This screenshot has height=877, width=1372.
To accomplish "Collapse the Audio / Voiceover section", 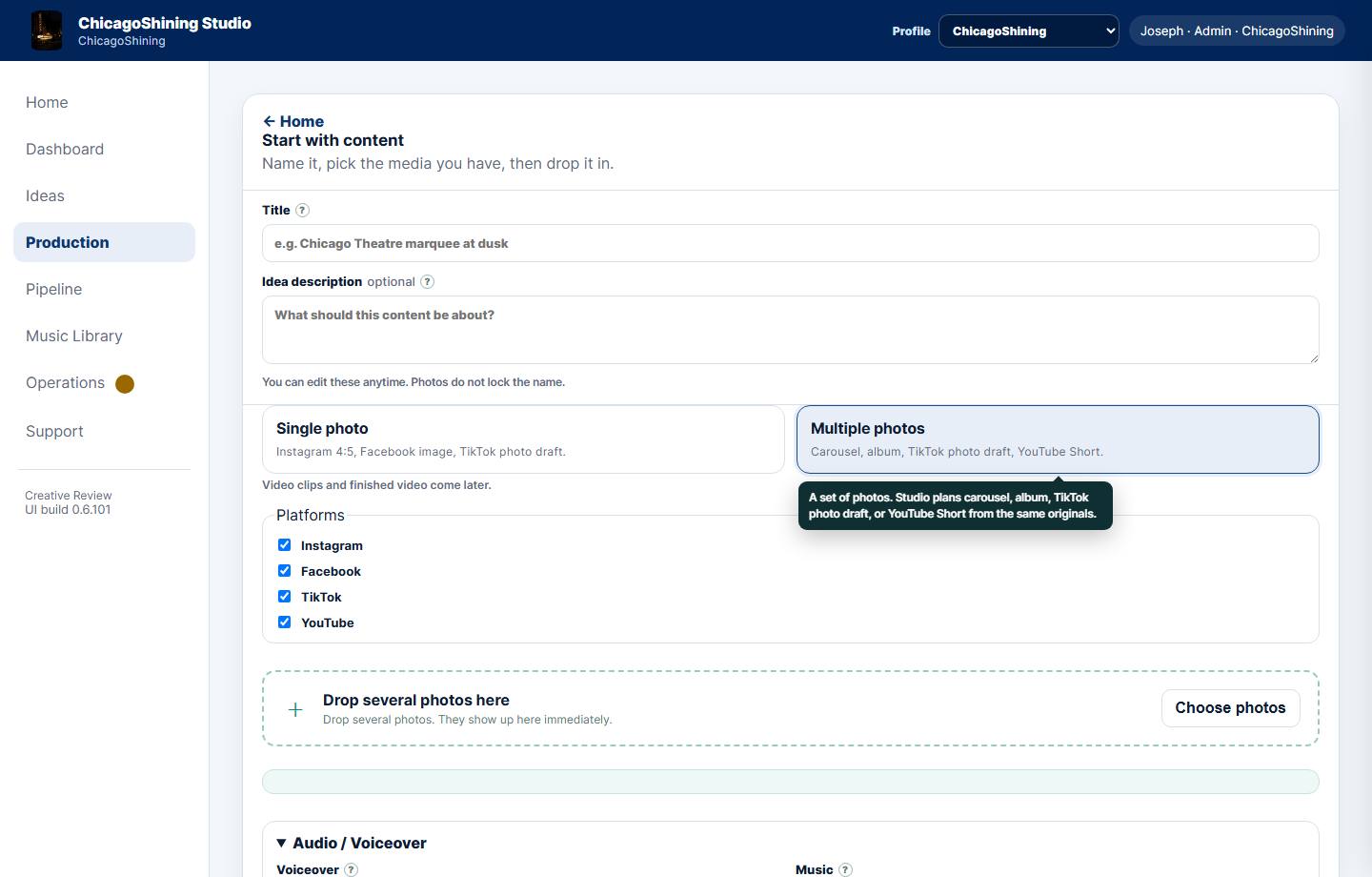I will (351, 843).
